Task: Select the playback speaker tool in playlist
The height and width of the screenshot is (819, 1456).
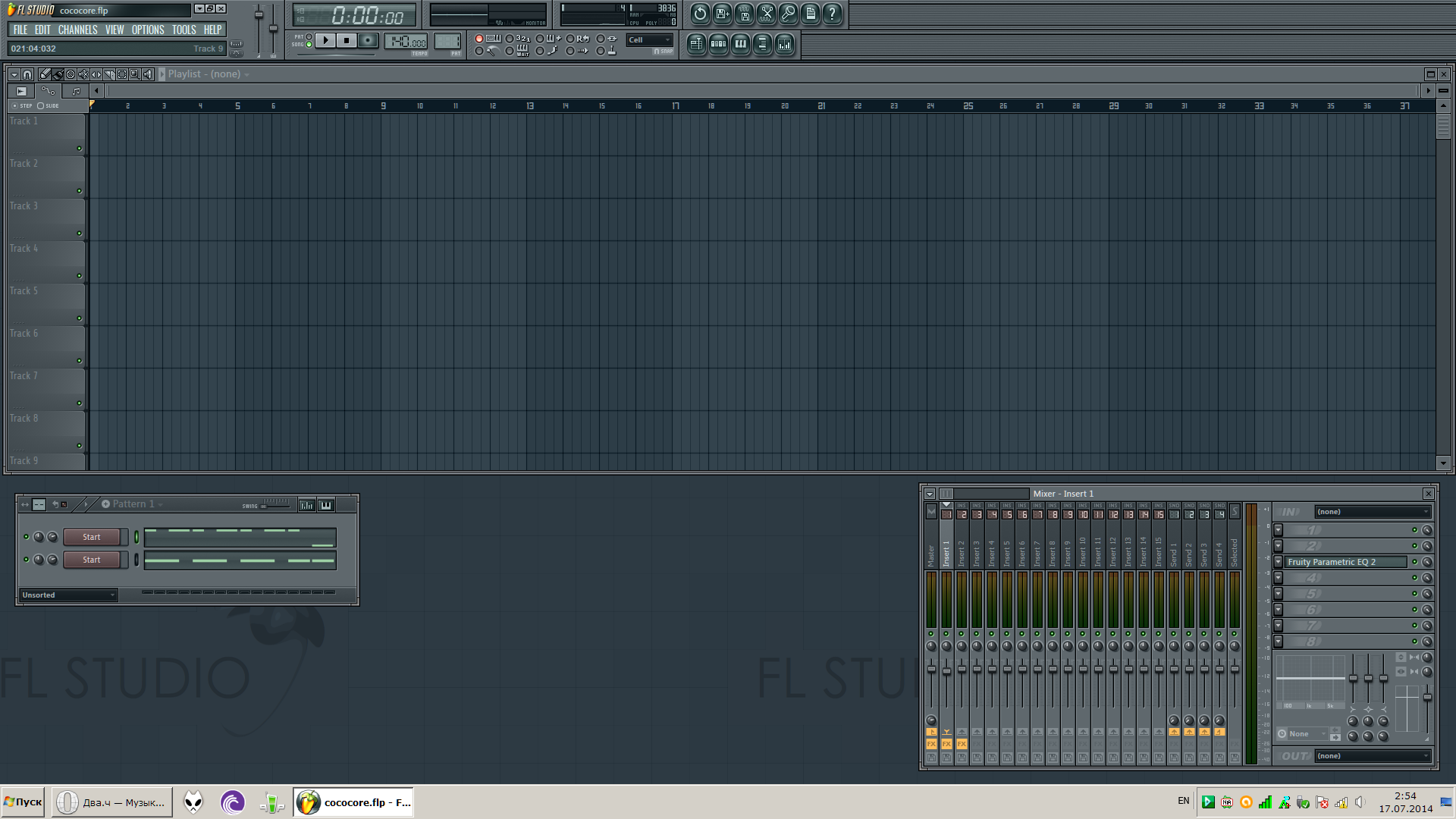Action: click(148, 74)
